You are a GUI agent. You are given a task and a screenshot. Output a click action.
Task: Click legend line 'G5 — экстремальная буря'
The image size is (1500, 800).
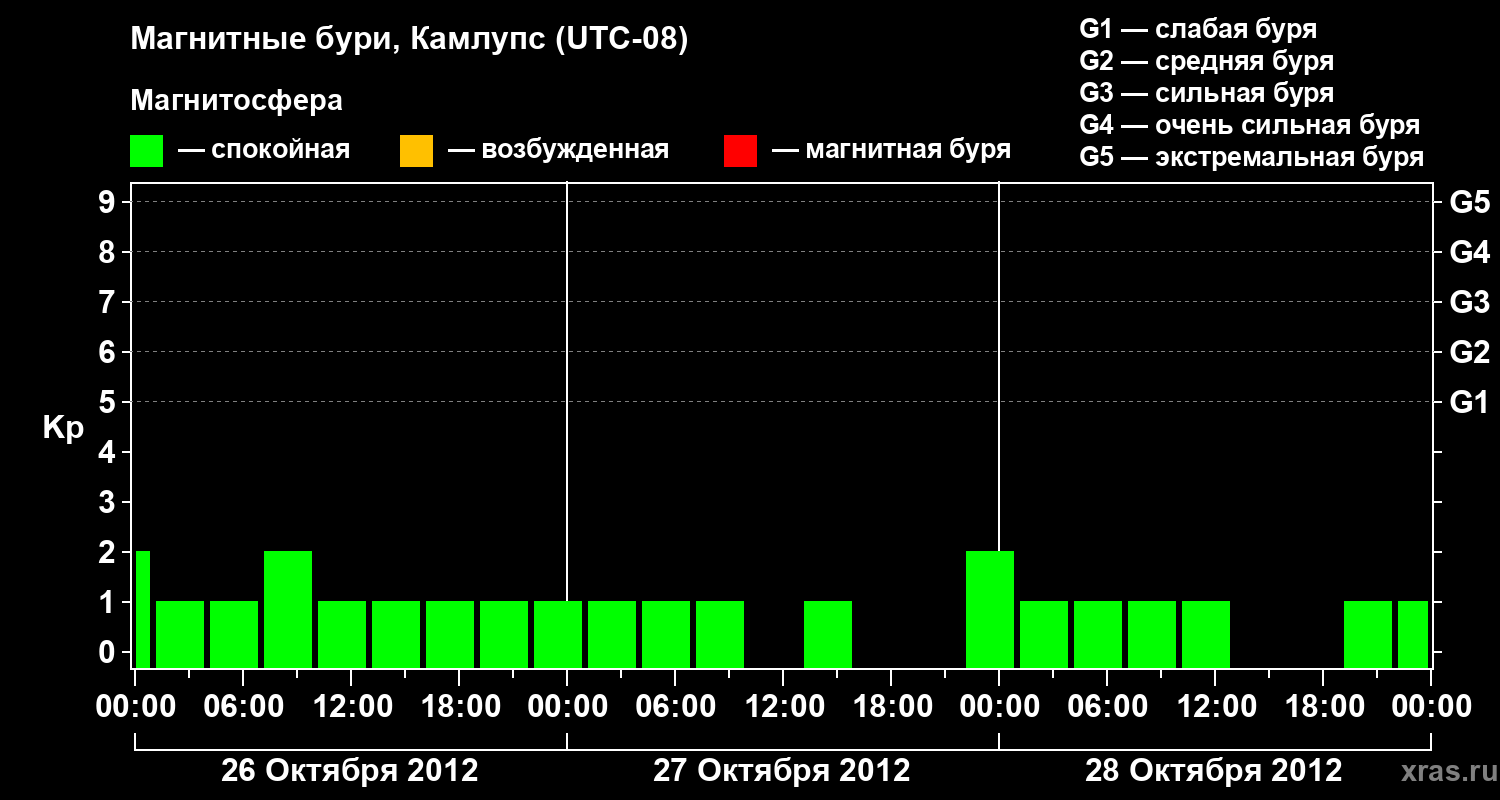(x=1252, y=157)
